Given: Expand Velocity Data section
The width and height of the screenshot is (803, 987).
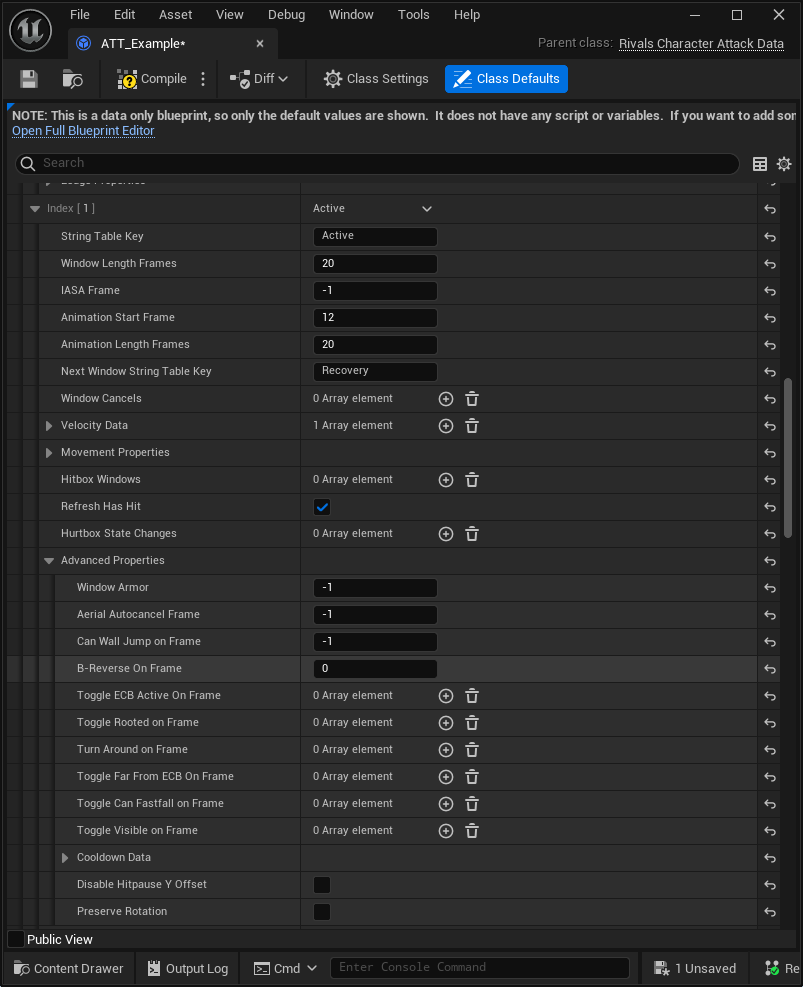Looking at the screenshot, I should point(49,426).
